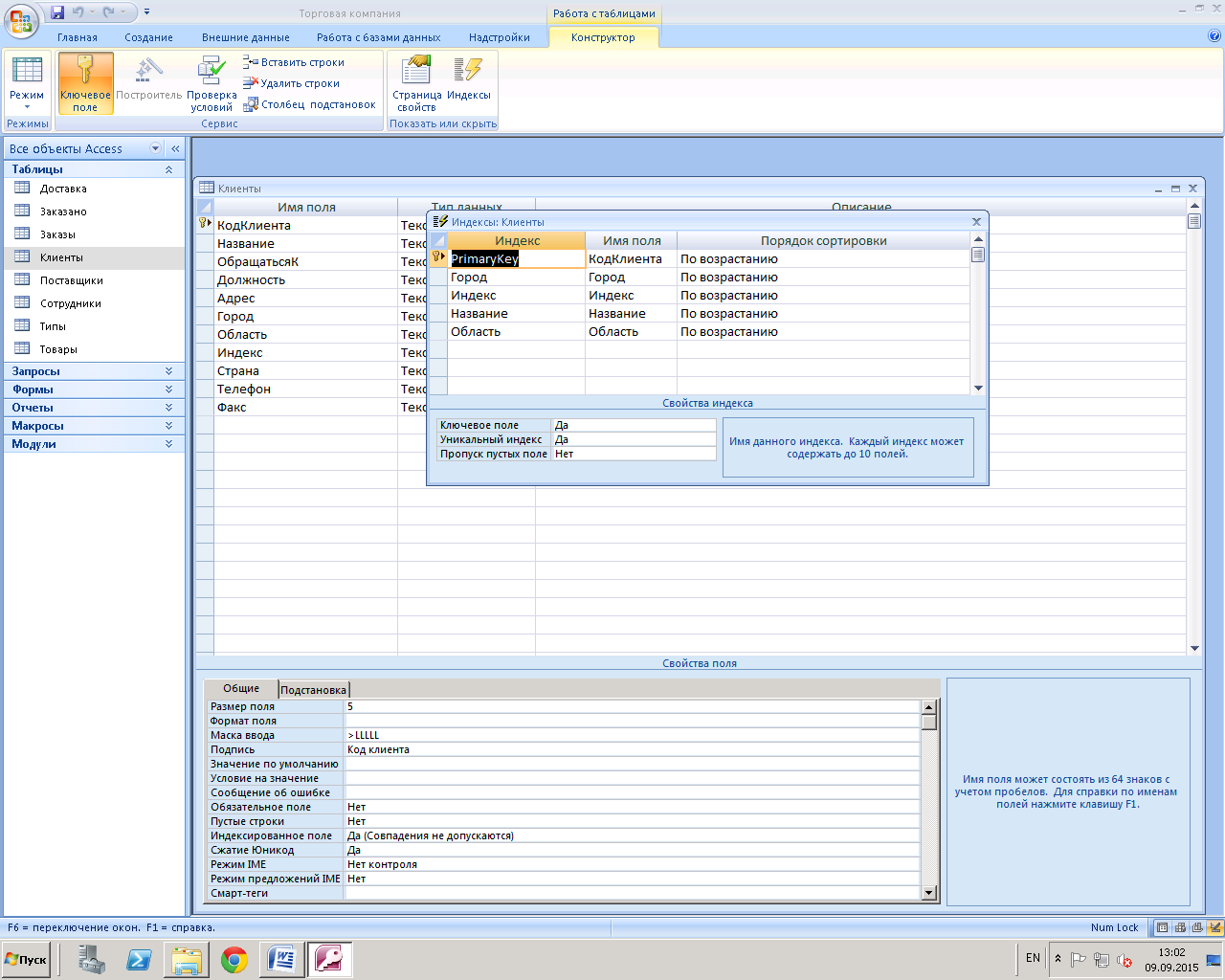This screenshot has width=1225, height=980.
Task: Click field properties scrollbar down arrow
Action: (x=928, y=893)
